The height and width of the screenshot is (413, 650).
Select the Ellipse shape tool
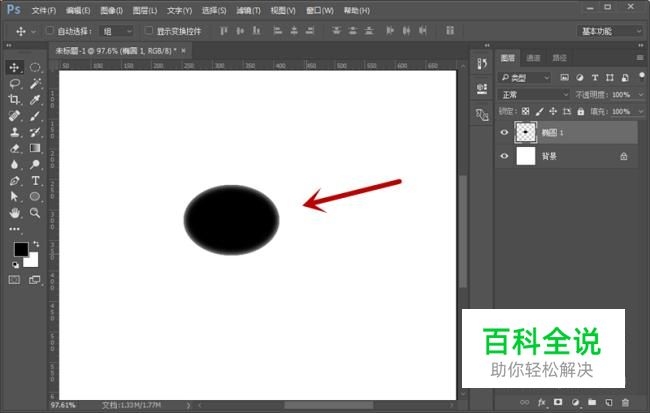35,196
